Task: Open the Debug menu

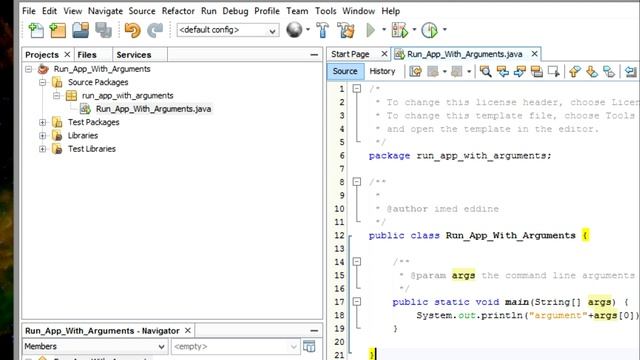Action: (x=235, y=11)
